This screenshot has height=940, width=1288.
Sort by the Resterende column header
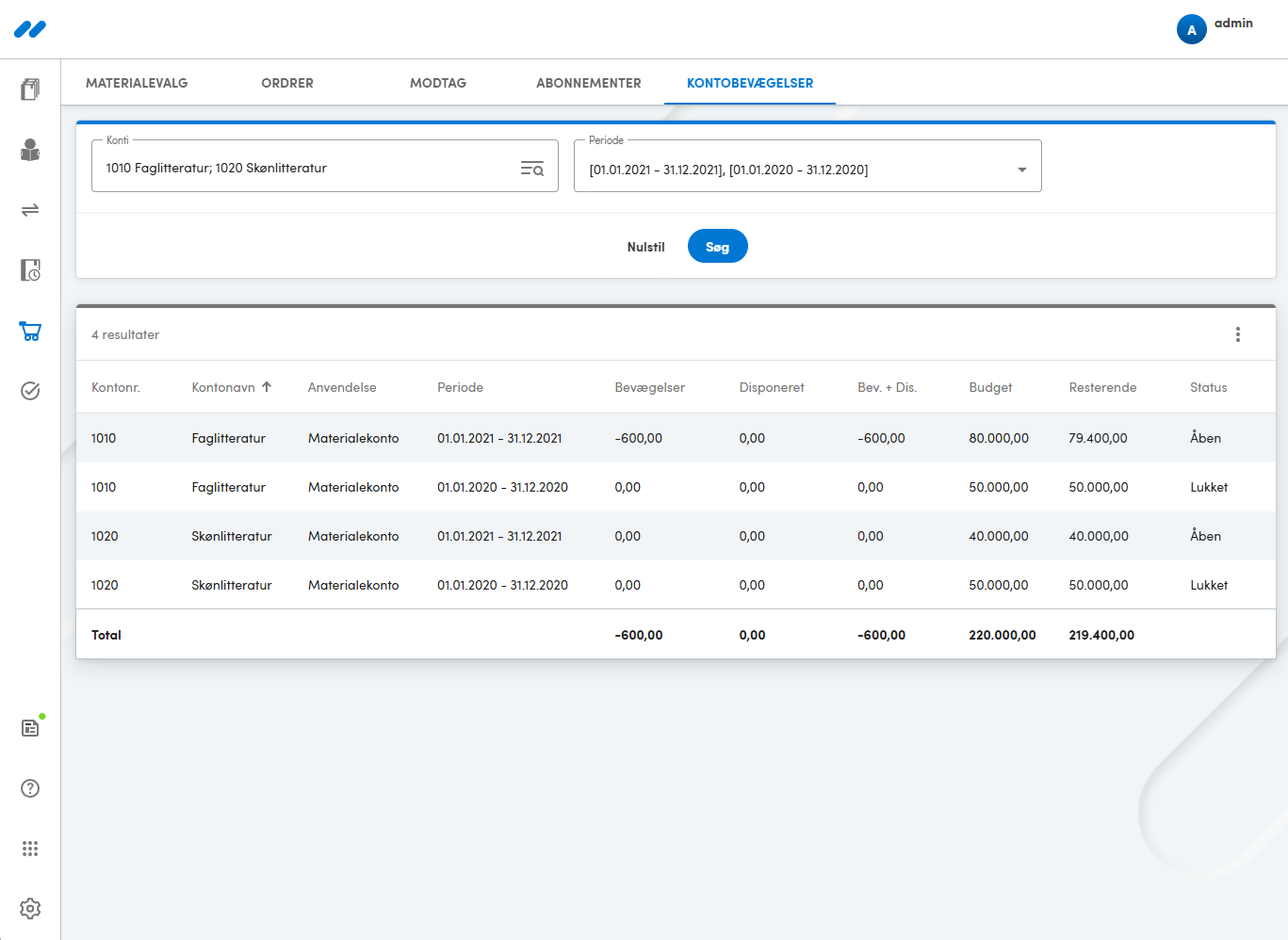point(1102,387)
